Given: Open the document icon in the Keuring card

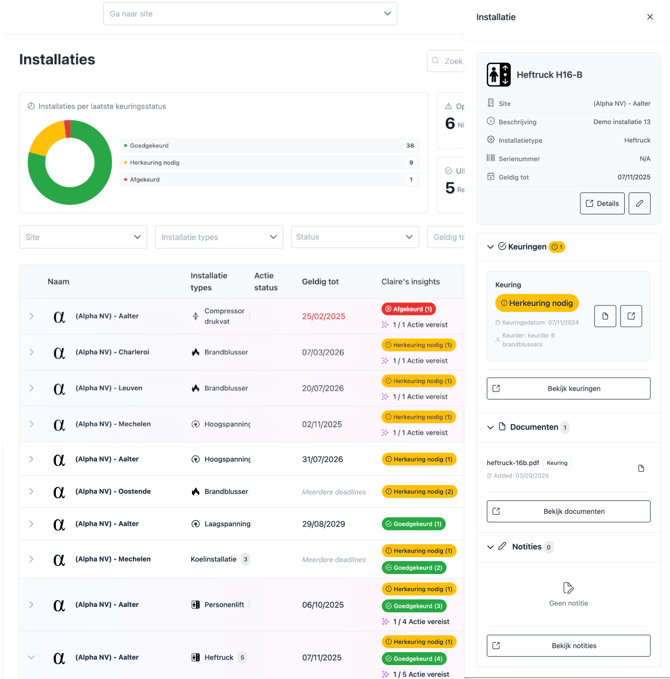Looking at the screenshot, I should click(x=605, y=316).
